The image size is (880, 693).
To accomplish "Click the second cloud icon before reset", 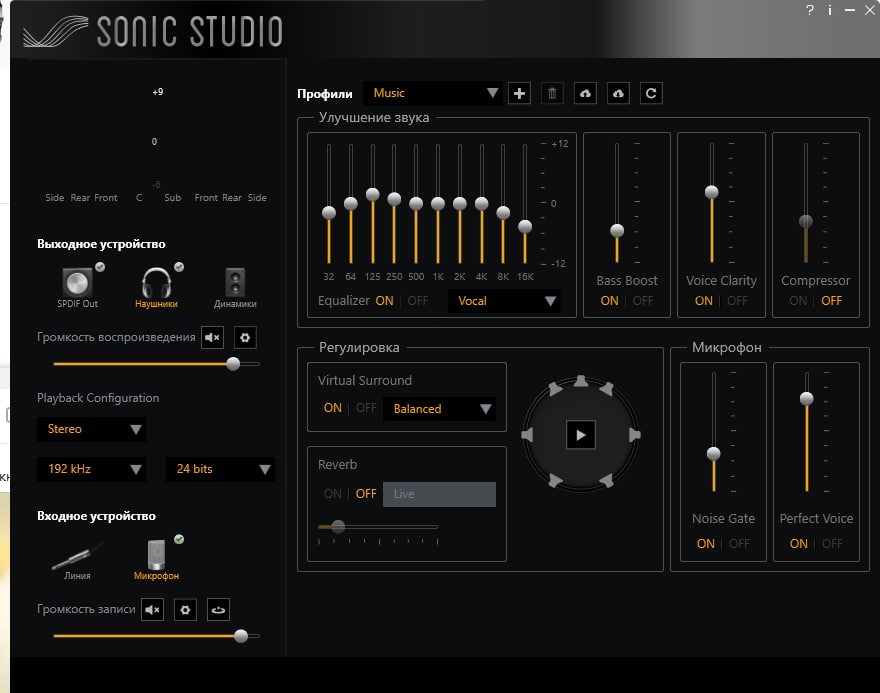I will click(x=618, y=93).
